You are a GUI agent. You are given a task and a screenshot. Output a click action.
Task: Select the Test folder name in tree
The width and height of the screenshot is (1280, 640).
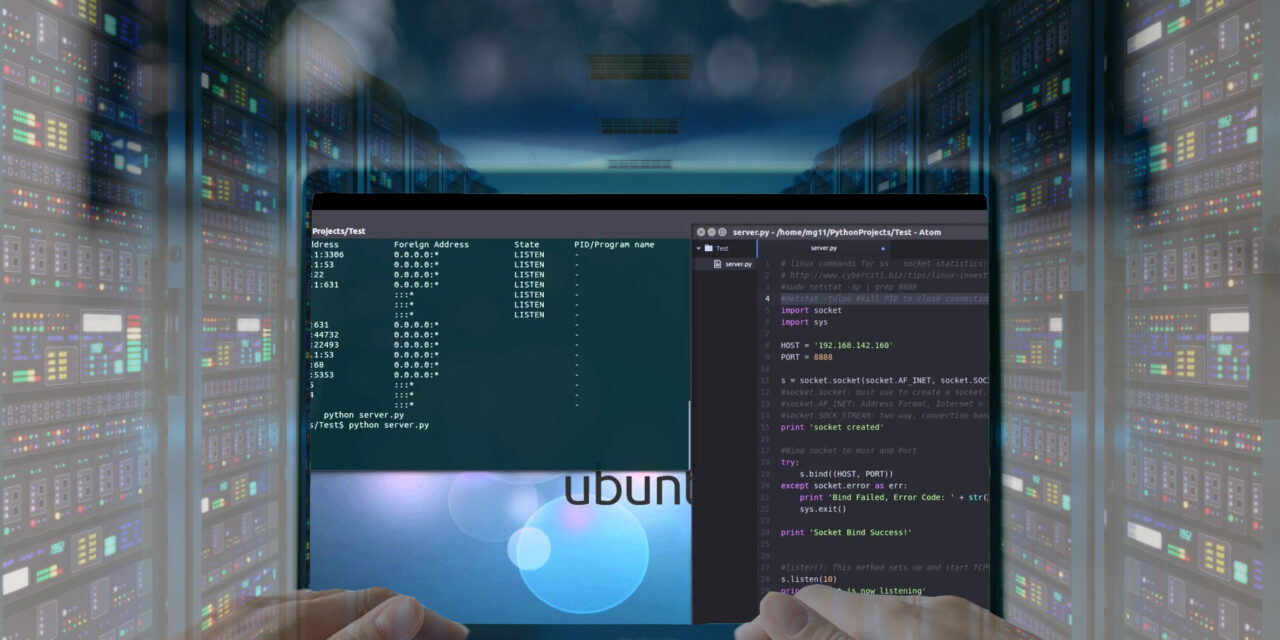pos(722,248)
